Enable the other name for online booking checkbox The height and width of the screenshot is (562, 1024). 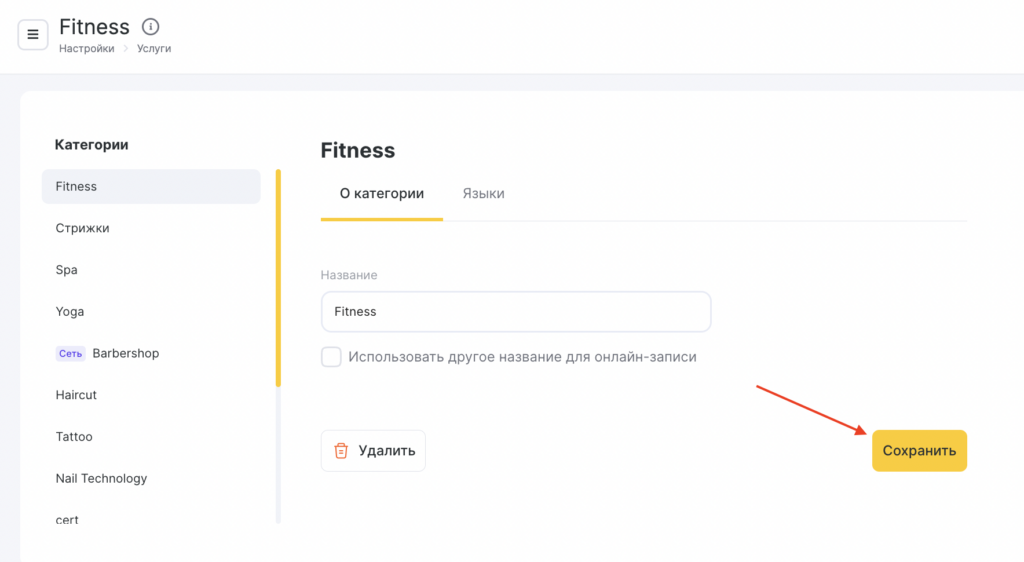(x=331, y=357)
